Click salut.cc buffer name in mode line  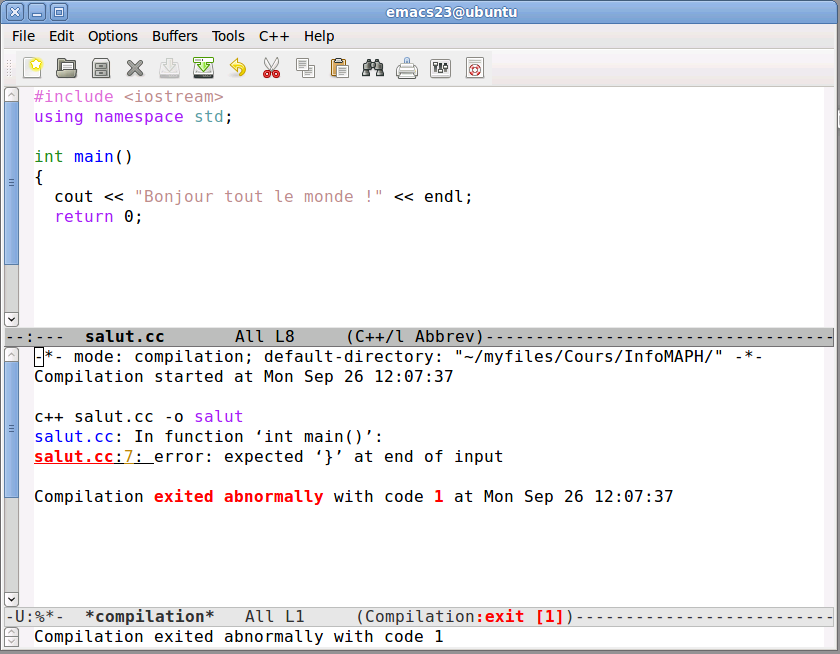[x=124, y=337]
